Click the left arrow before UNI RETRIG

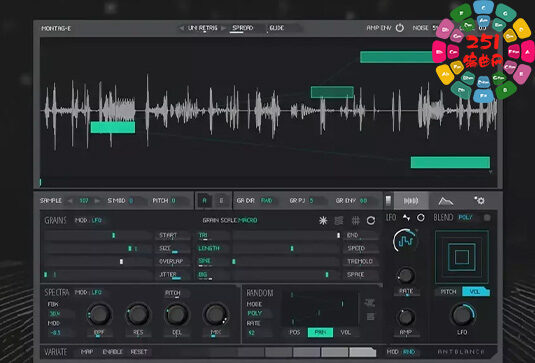click(181, 28)
